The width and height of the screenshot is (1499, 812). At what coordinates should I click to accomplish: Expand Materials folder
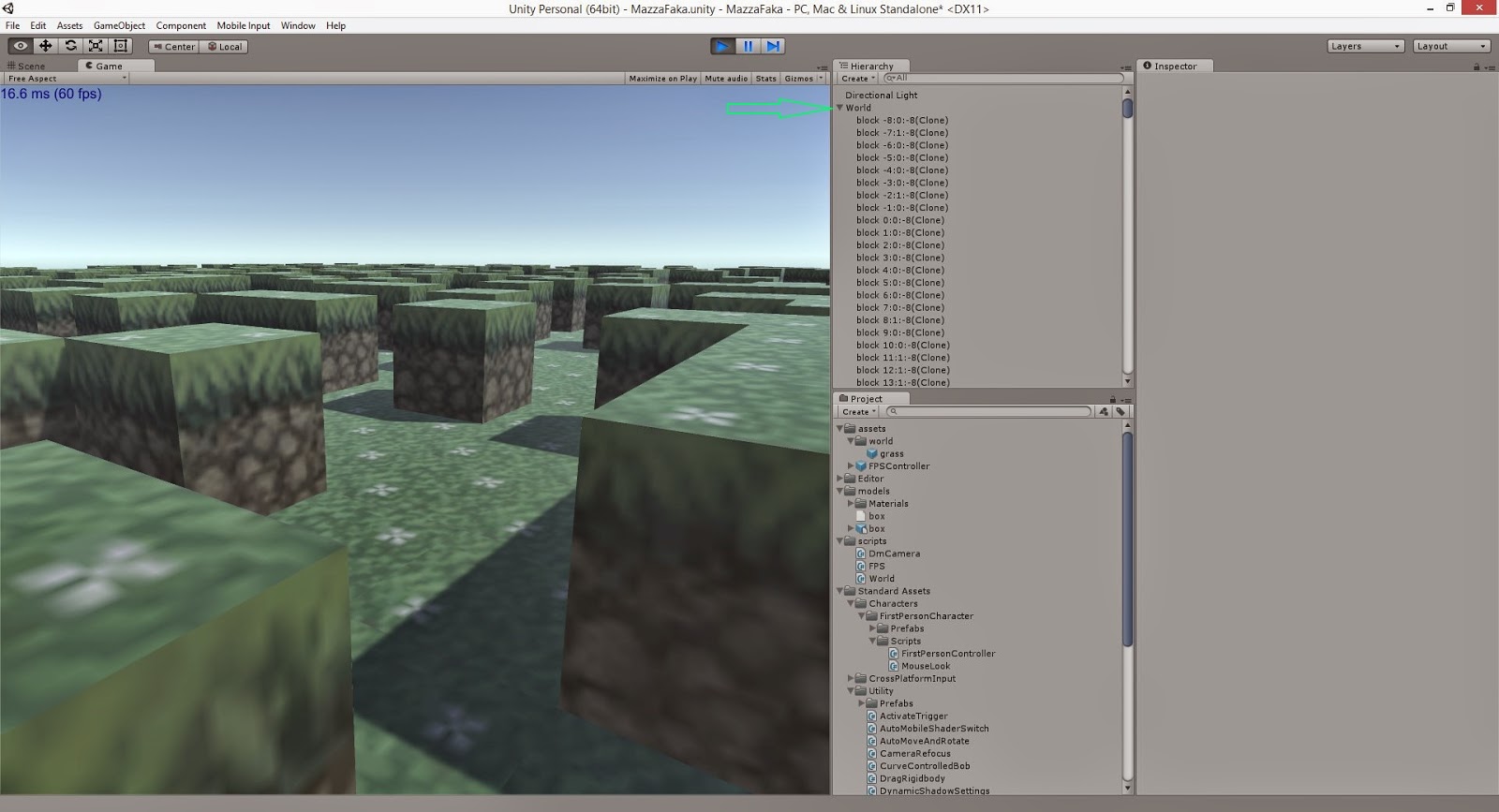851,504
